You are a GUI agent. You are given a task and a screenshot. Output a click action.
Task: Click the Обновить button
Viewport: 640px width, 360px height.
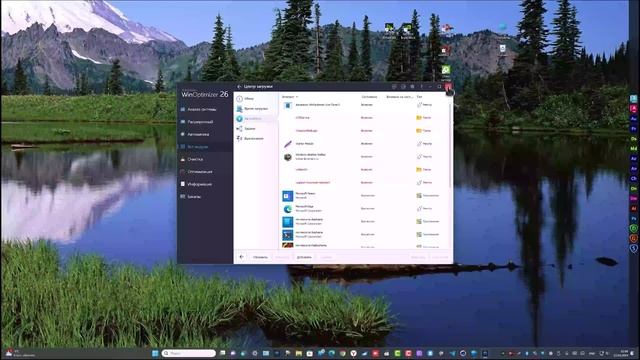coord(260,257)
